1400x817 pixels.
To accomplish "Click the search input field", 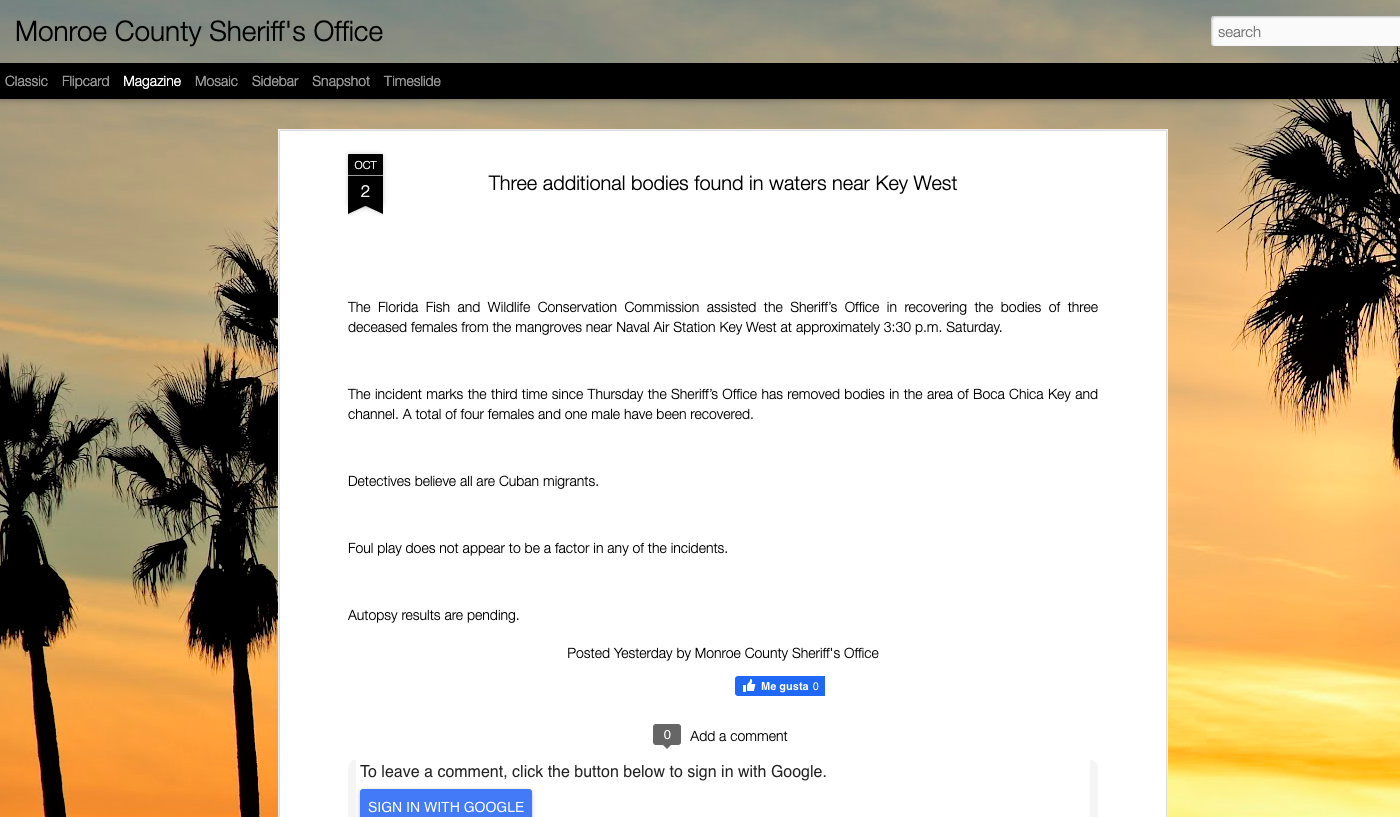I will coord(1305,31).
